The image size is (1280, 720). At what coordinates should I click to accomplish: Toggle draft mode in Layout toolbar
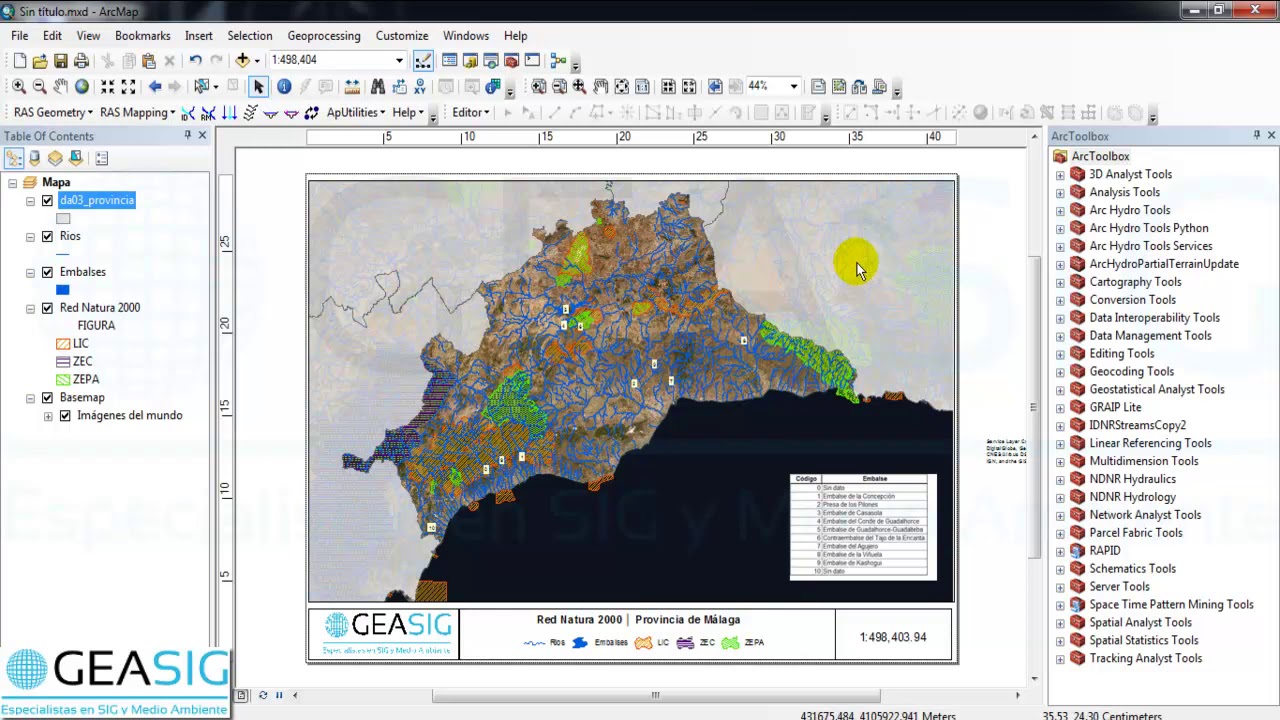pos(818,87)
